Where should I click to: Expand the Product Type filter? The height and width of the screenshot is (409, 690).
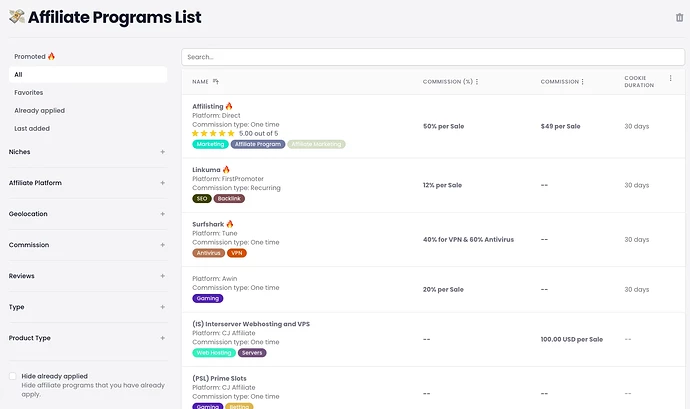coord(162,338)
